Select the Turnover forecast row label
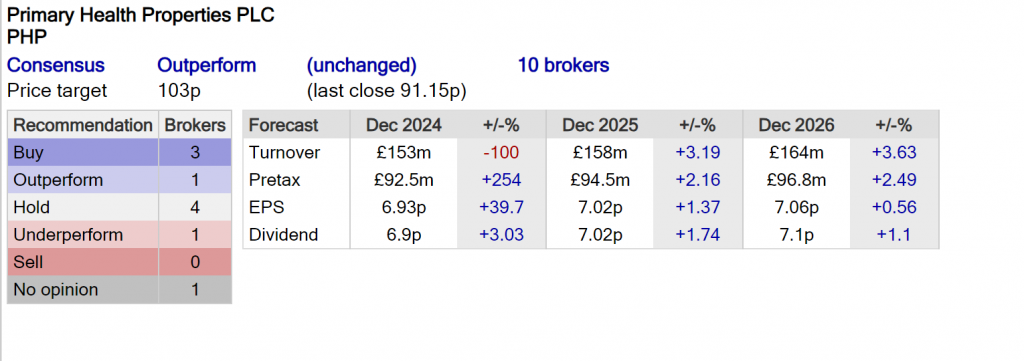Viewport: 1024px width, 361px height. (284, 153)
